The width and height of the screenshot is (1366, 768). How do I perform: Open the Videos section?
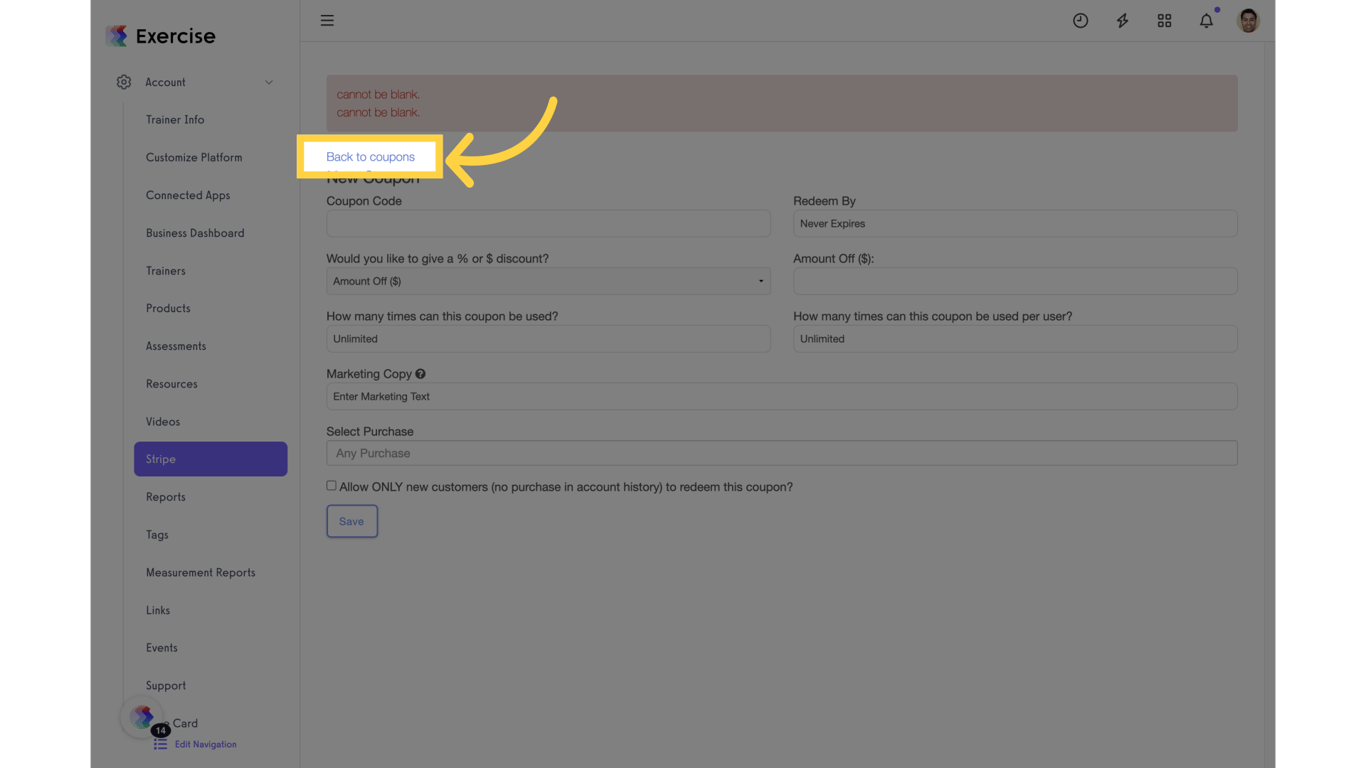coord(163,422)
